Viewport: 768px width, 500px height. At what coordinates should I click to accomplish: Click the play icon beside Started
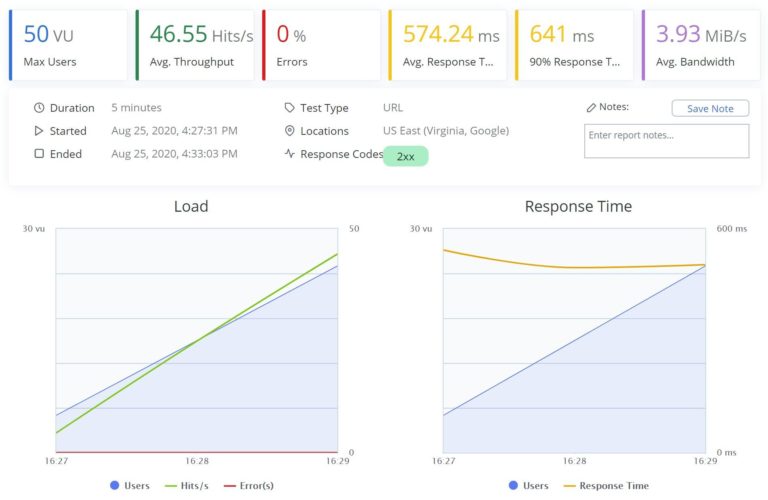click(x=39, y=131)
